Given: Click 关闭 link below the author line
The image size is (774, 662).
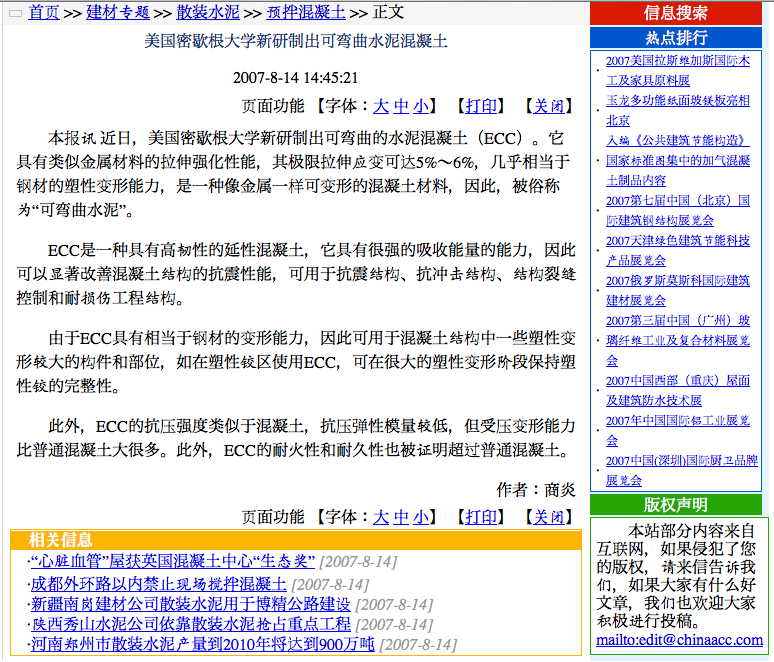Looking at the screenshot, I should (548, 517).
